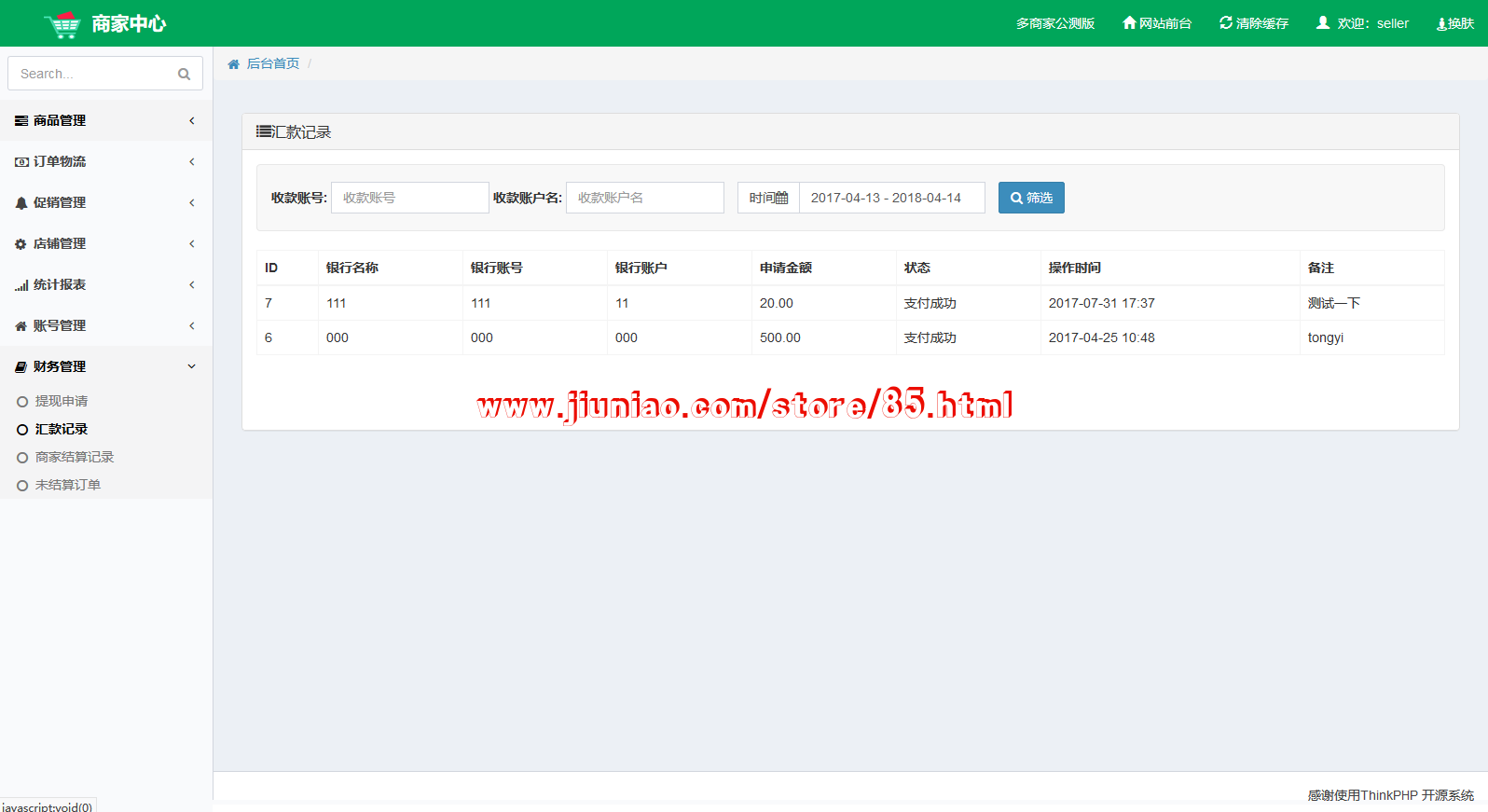Collapse the 财务管理 menu chevron
The height and width of the screenshot is (812, 1488).
192,366
